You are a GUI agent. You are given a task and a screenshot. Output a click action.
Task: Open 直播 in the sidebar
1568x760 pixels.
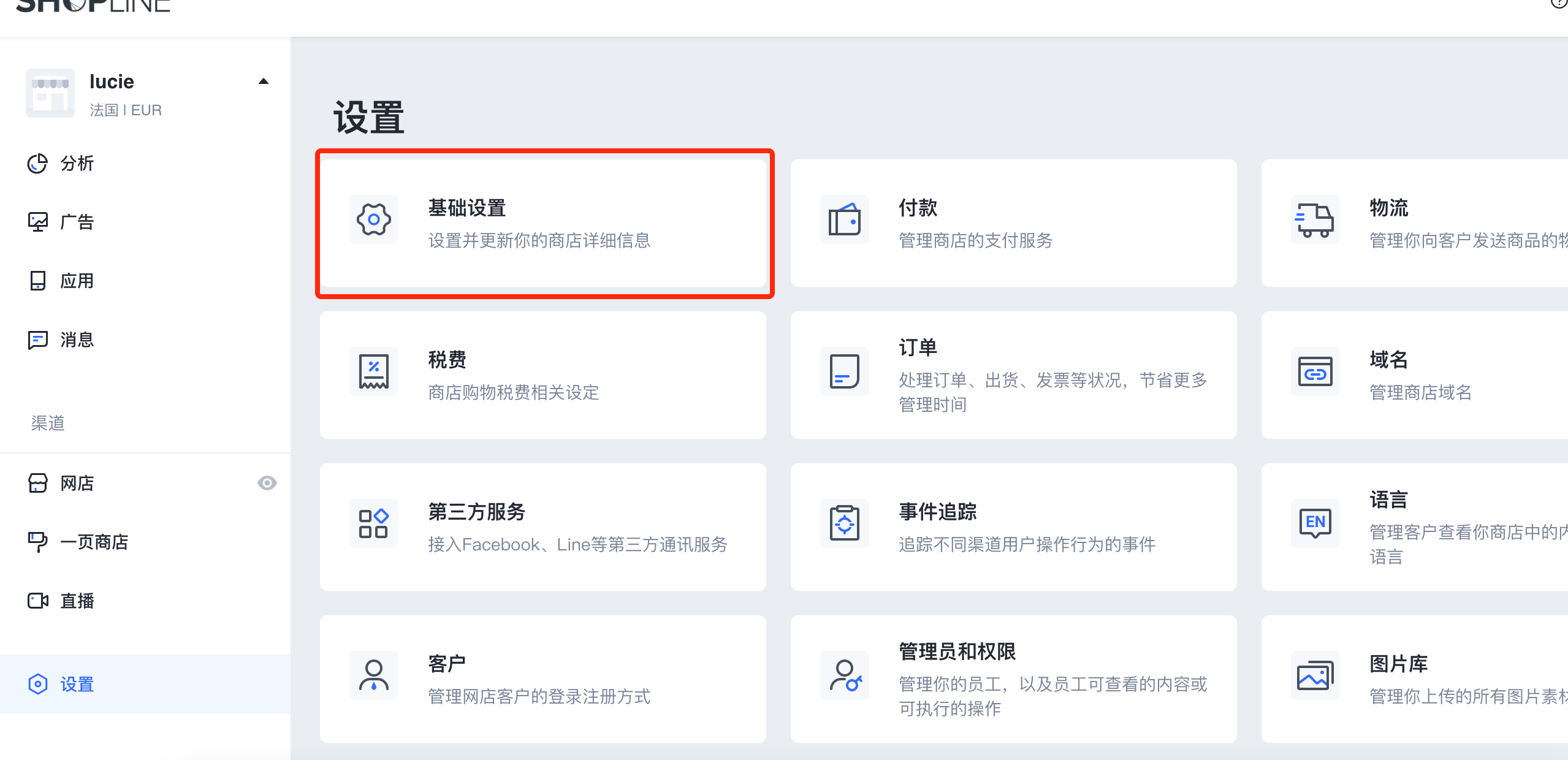tap(77, 601)
